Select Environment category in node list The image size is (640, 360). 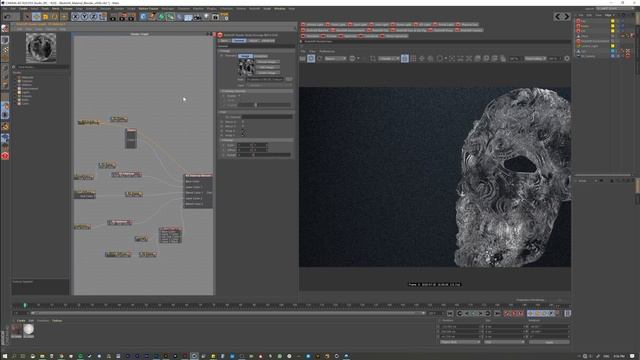30,89
